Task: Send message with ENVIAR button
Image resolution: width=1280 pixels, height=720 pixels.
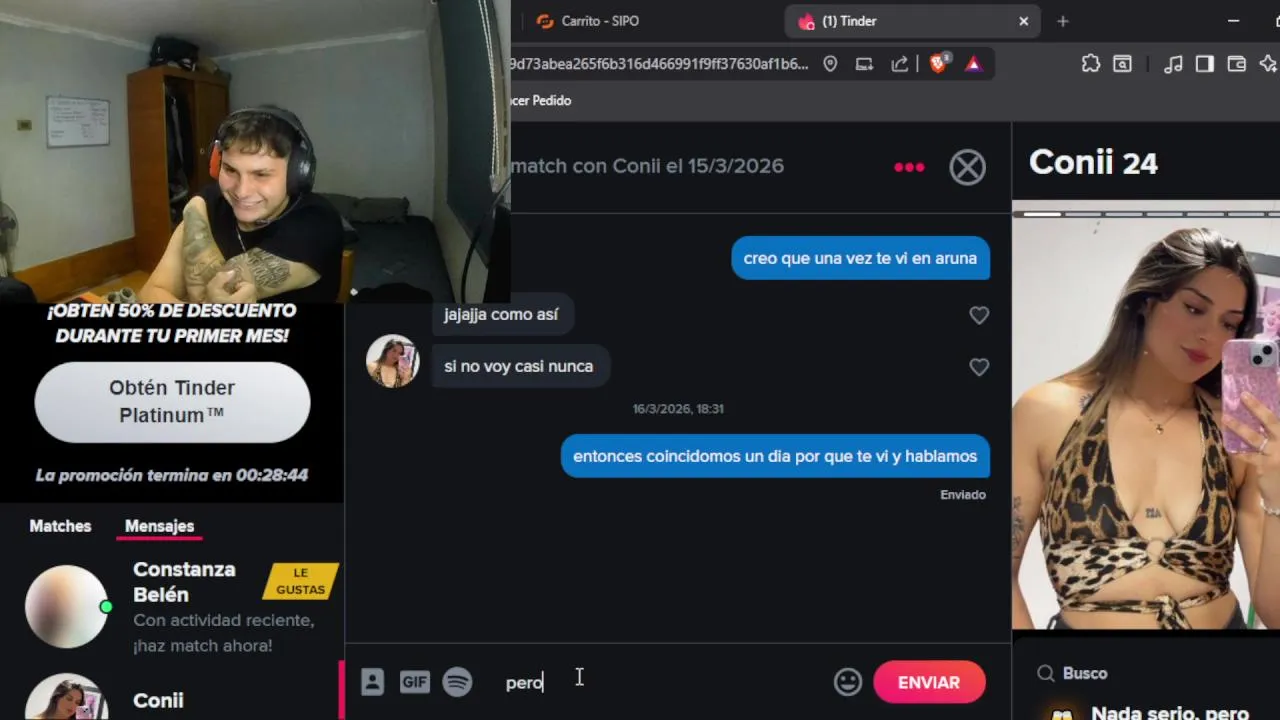Action: click(929, 682)
